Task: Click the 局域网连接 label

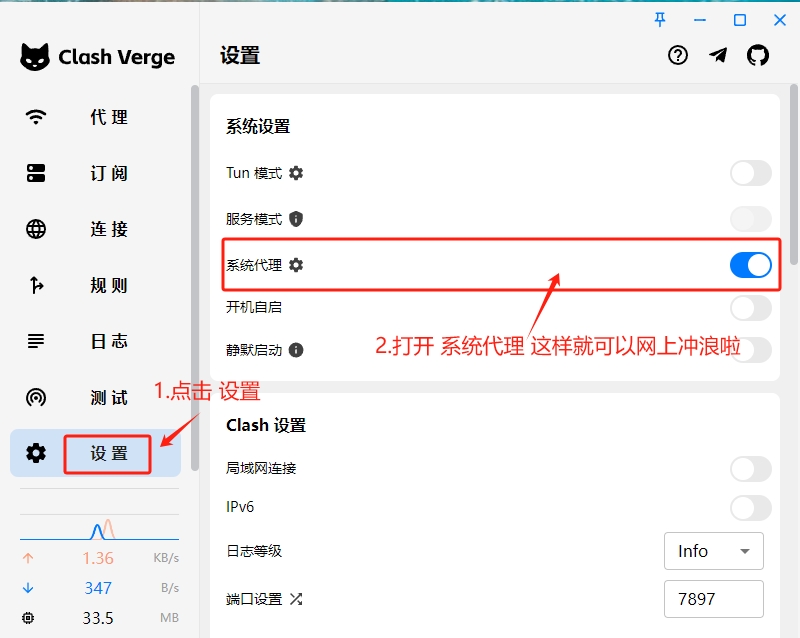Action: tap(261, 468)
